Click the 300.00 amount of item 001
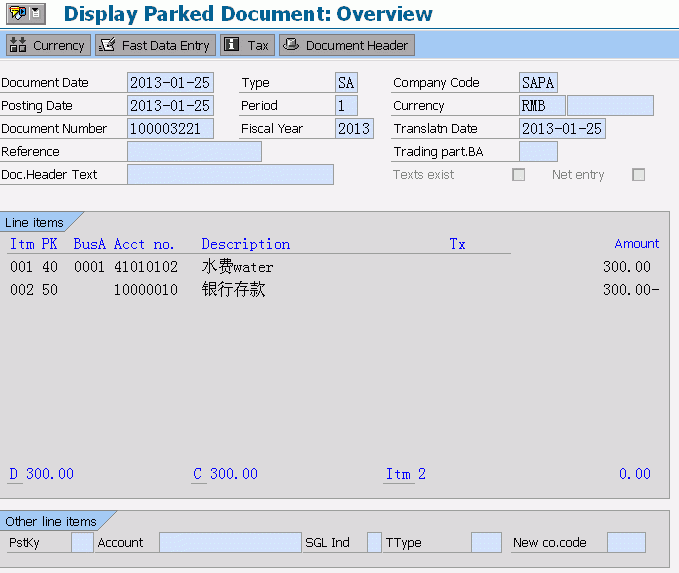The width and height of the screenshot is (679, 573). 627,266
